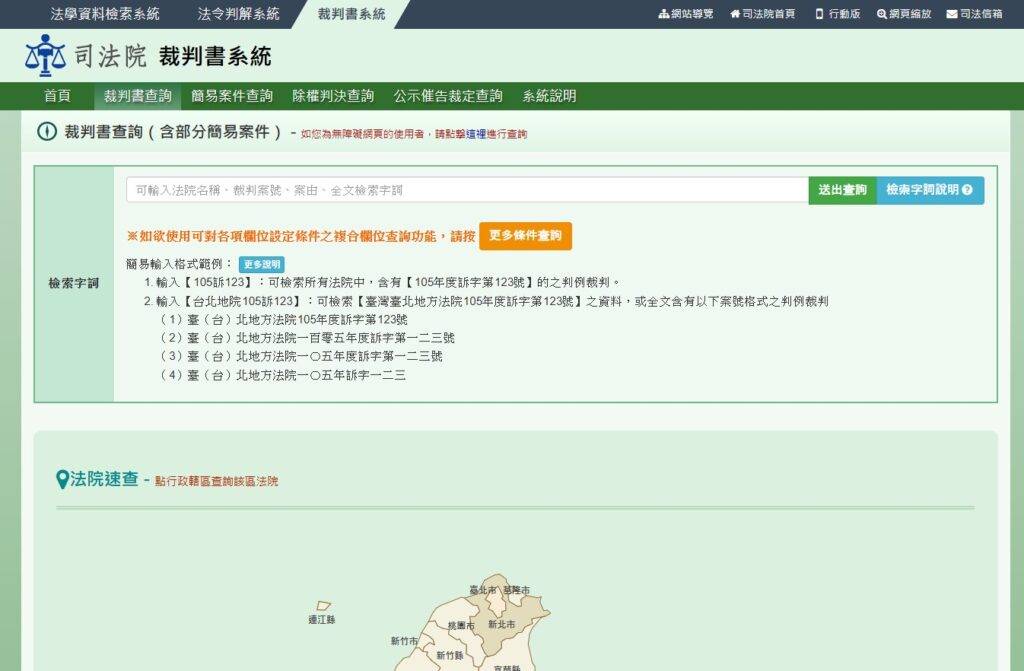Switch to 行動版 mobile version
Screen dimensions: 1024x671
[838, 14]
